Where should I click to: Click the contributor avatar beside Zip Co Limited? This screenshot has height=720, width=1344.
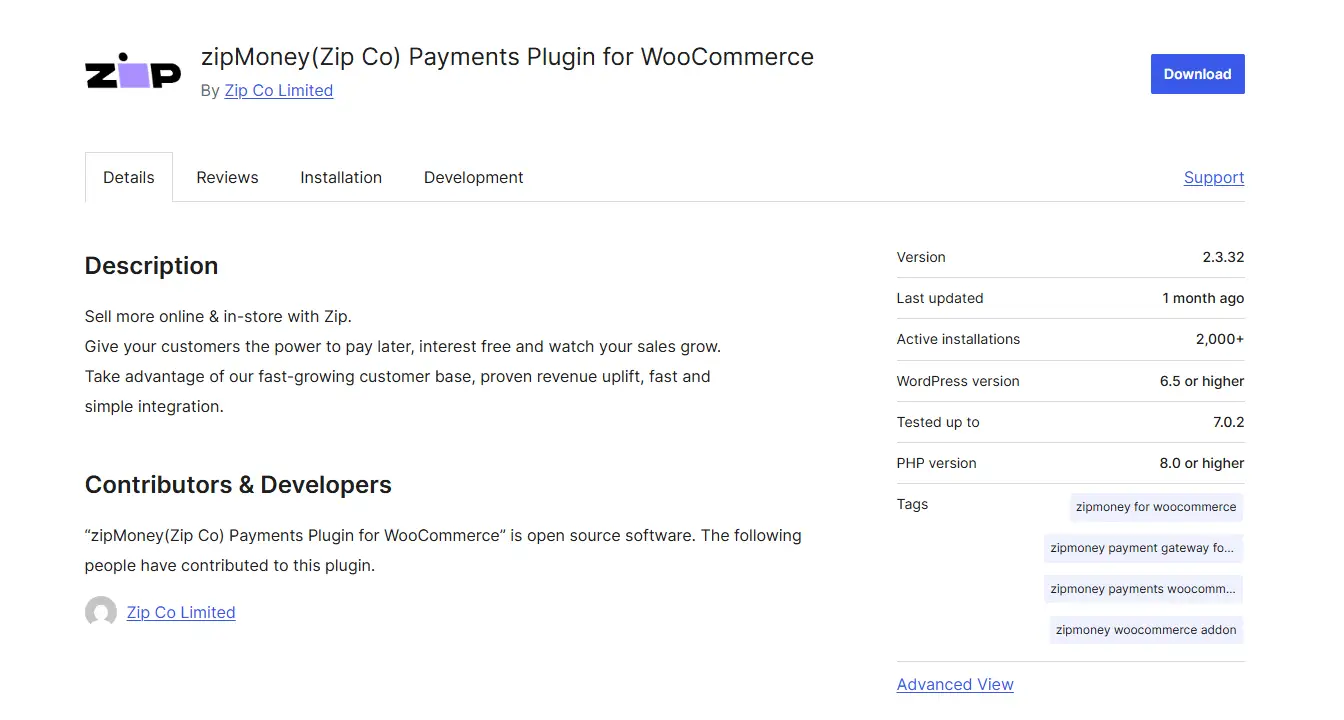pos(101,612)
